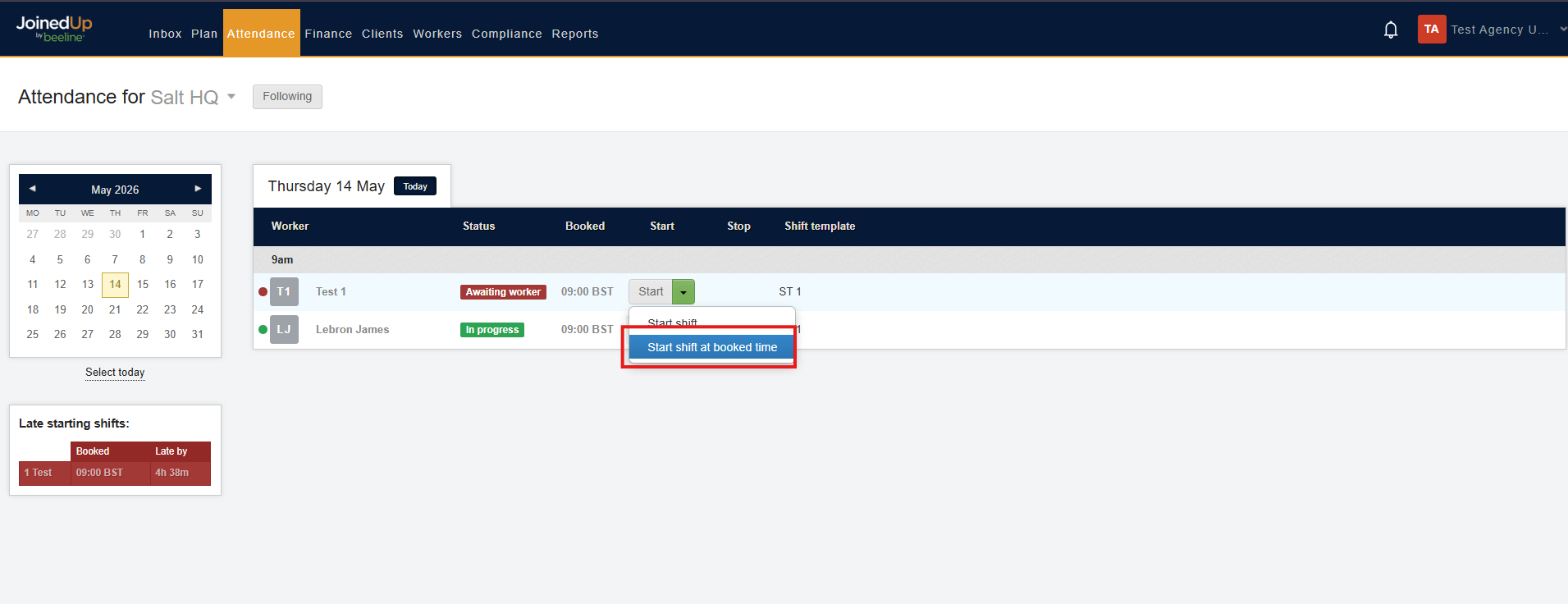Open the Inbox menu
Screen dimensions: 1568x604
[x=165, y=34]
